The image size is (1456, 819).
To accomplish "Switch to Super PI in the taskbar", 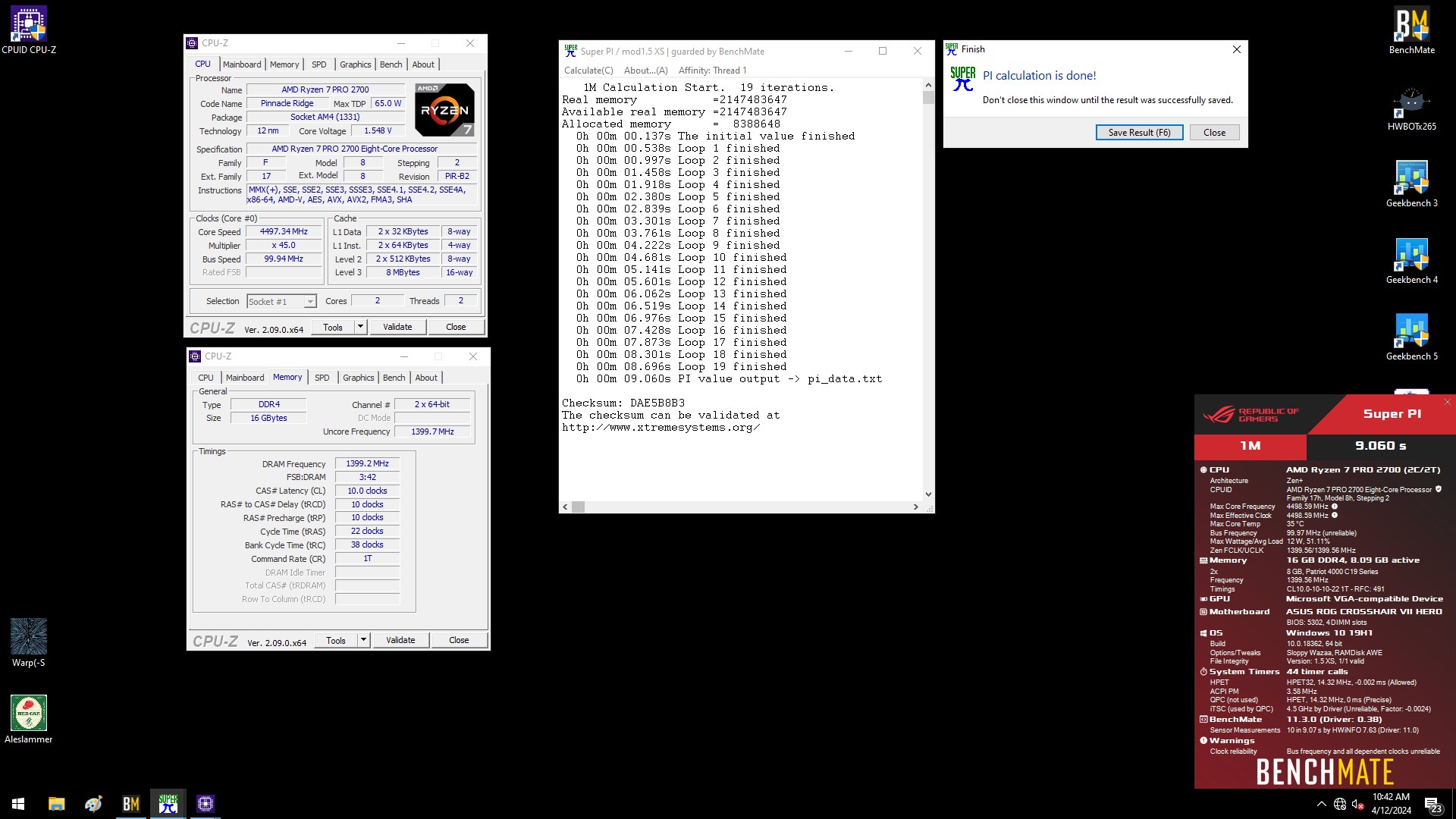I will pos(168,804).
